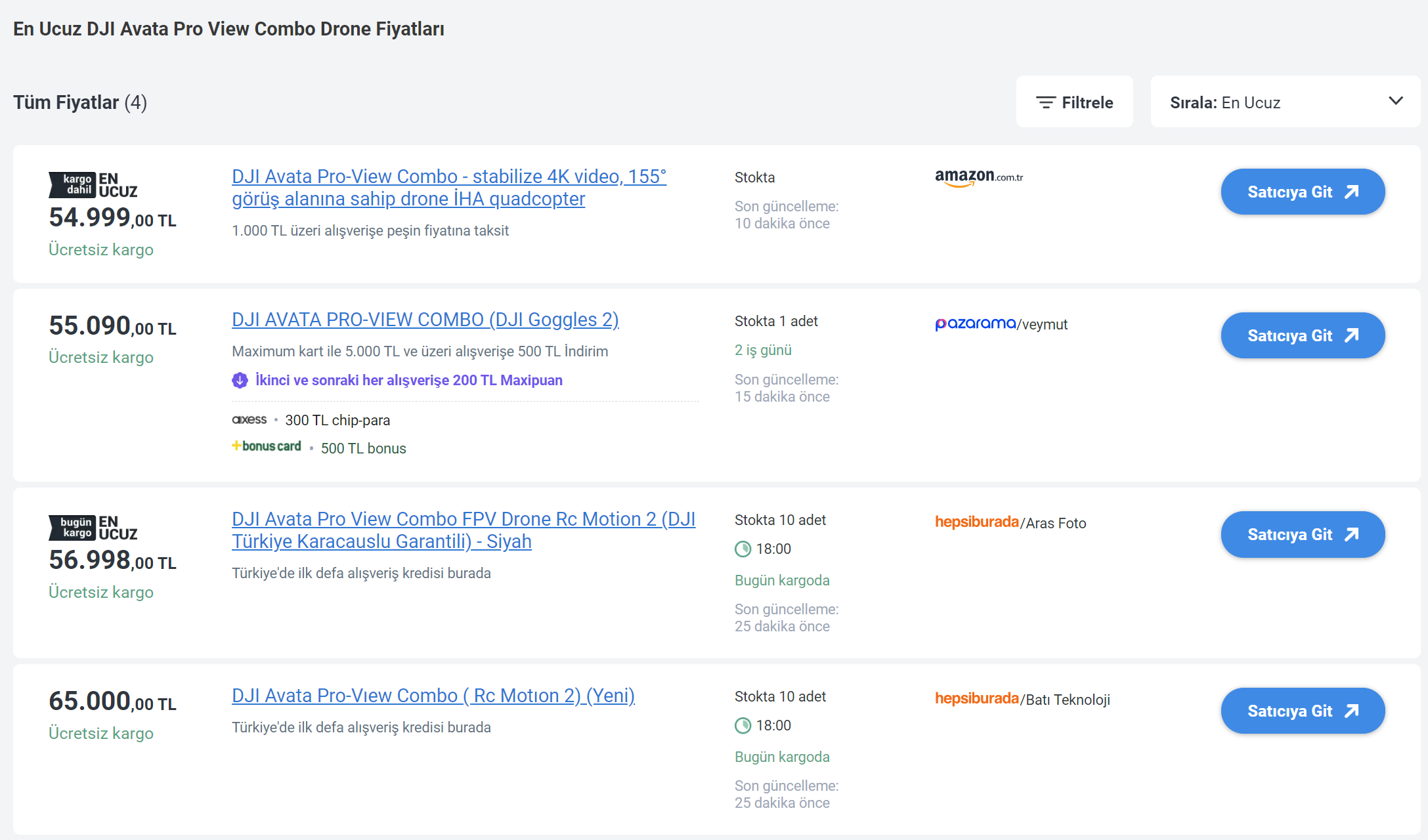
Task: Click the sort dropdown chevron arrow
Action: click(1396, 101)
